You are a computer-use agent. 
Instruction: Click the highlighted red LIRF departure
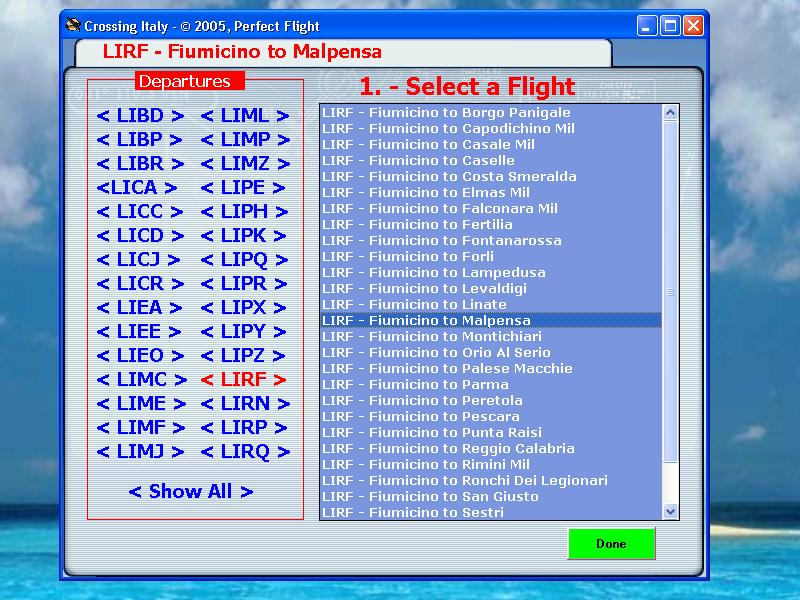pyautogui.click(x=243, y=379)
